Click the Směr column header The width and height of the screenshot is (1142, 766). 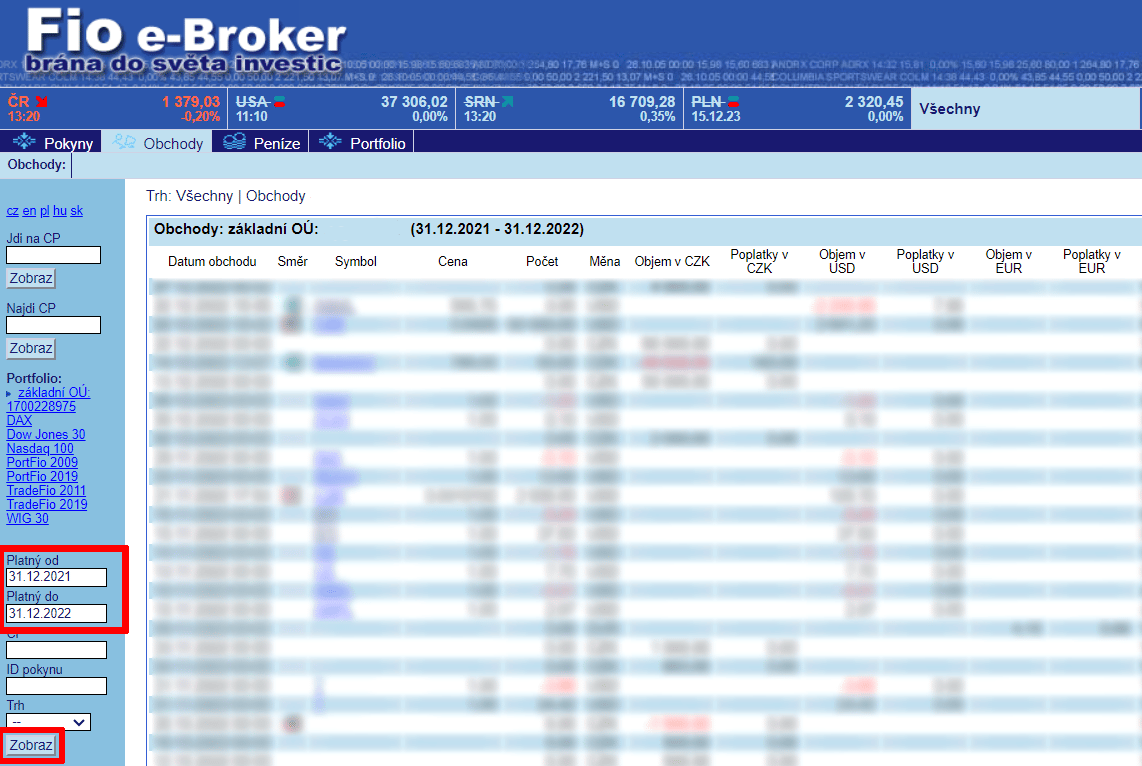(293, 261)
